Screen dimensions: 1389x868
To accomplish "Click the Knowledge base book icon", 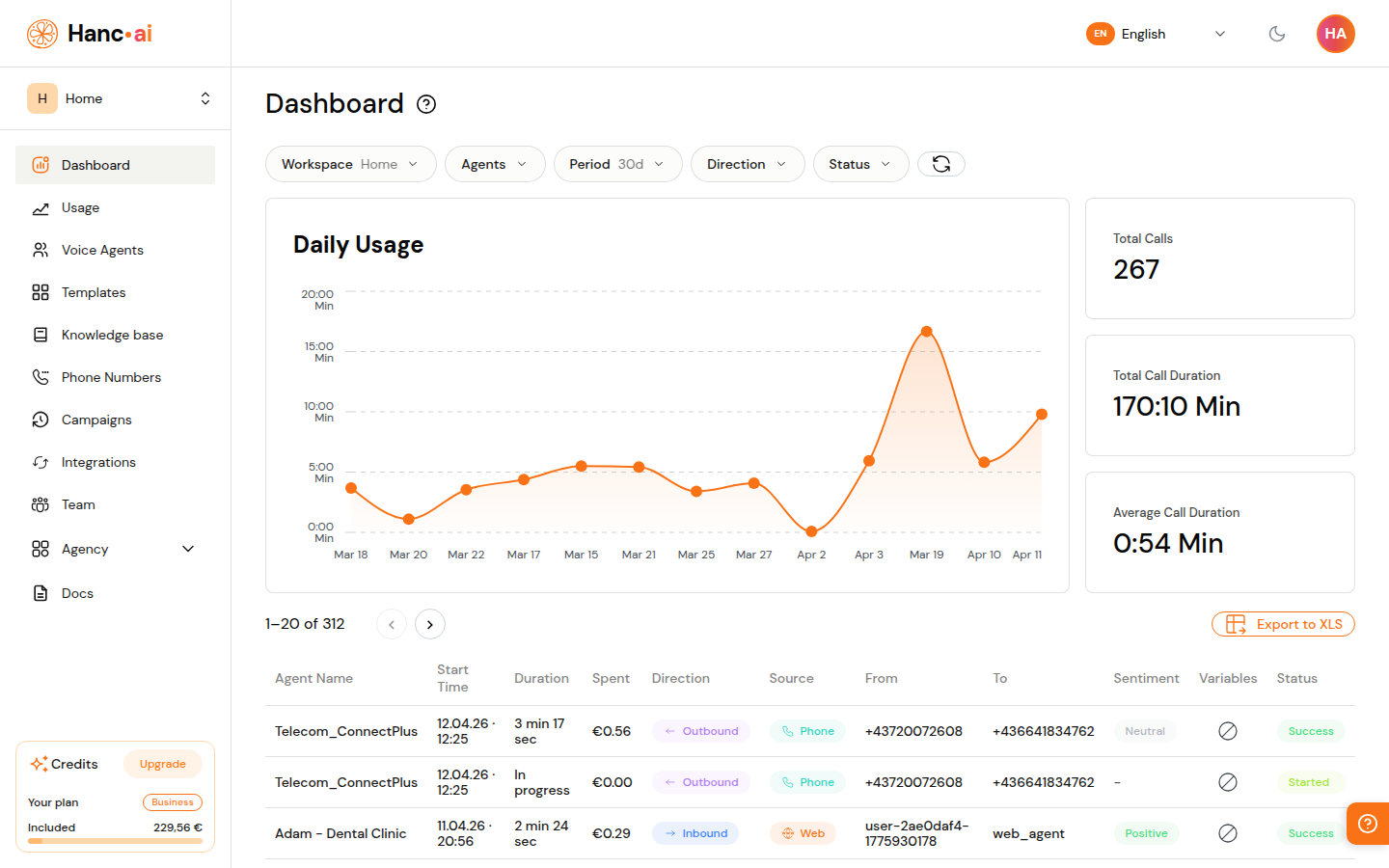I will click(x=41, y=335).
